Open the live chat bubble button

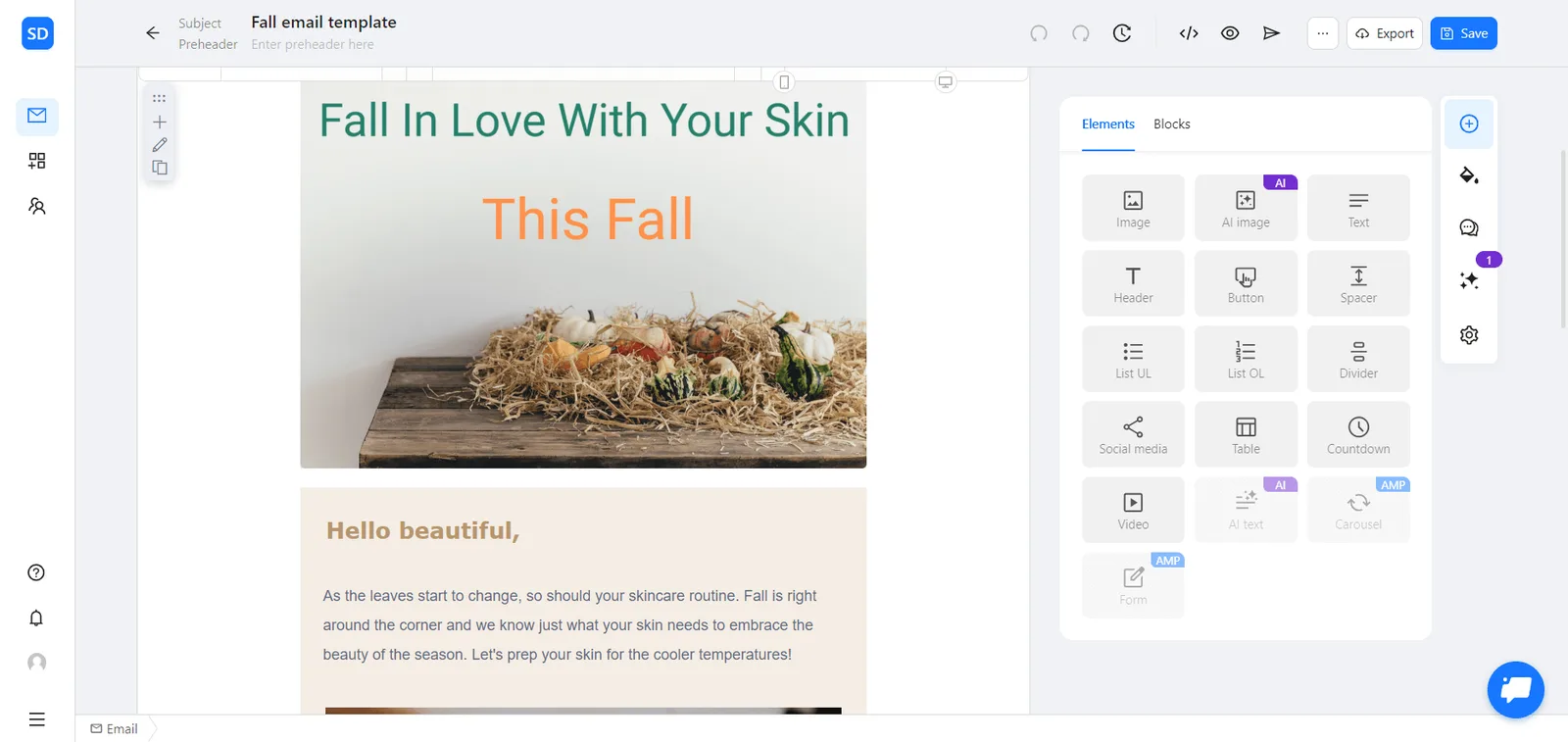(1516, 690)
